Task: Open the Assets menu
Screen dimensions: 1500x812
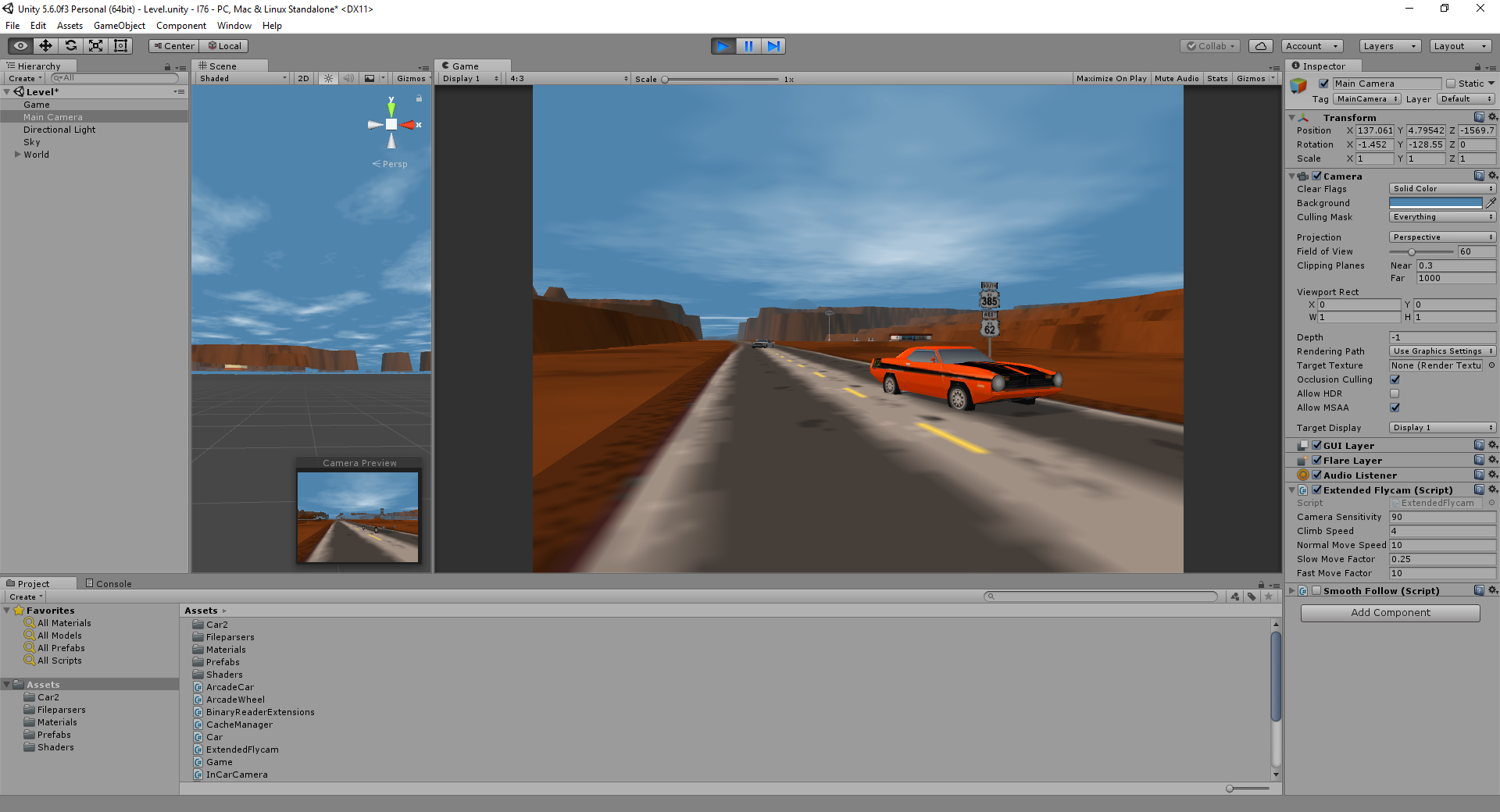Action: pos(70,26)
